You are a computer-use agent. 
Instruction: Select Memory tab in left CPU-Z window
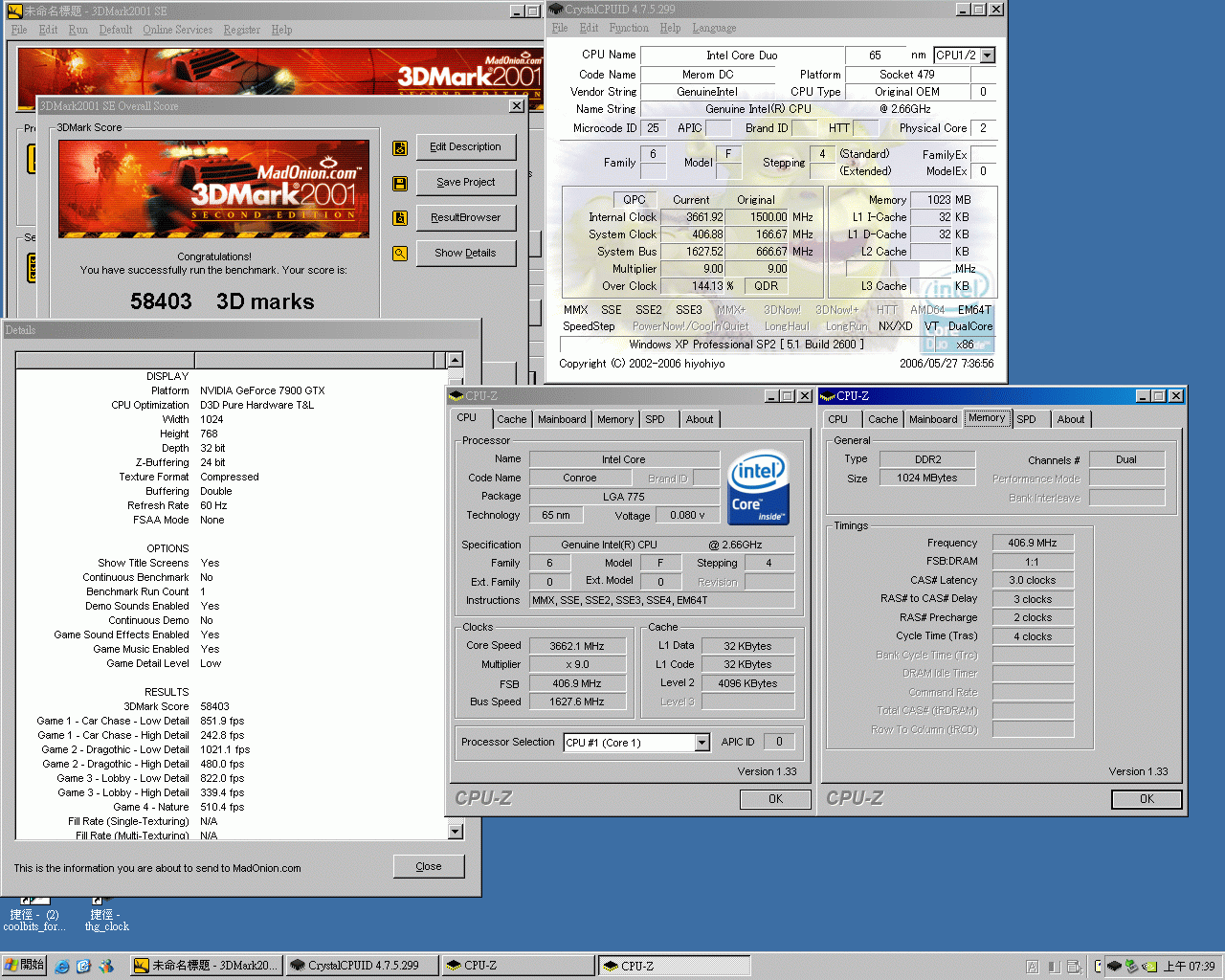click(x=615, y=419)
